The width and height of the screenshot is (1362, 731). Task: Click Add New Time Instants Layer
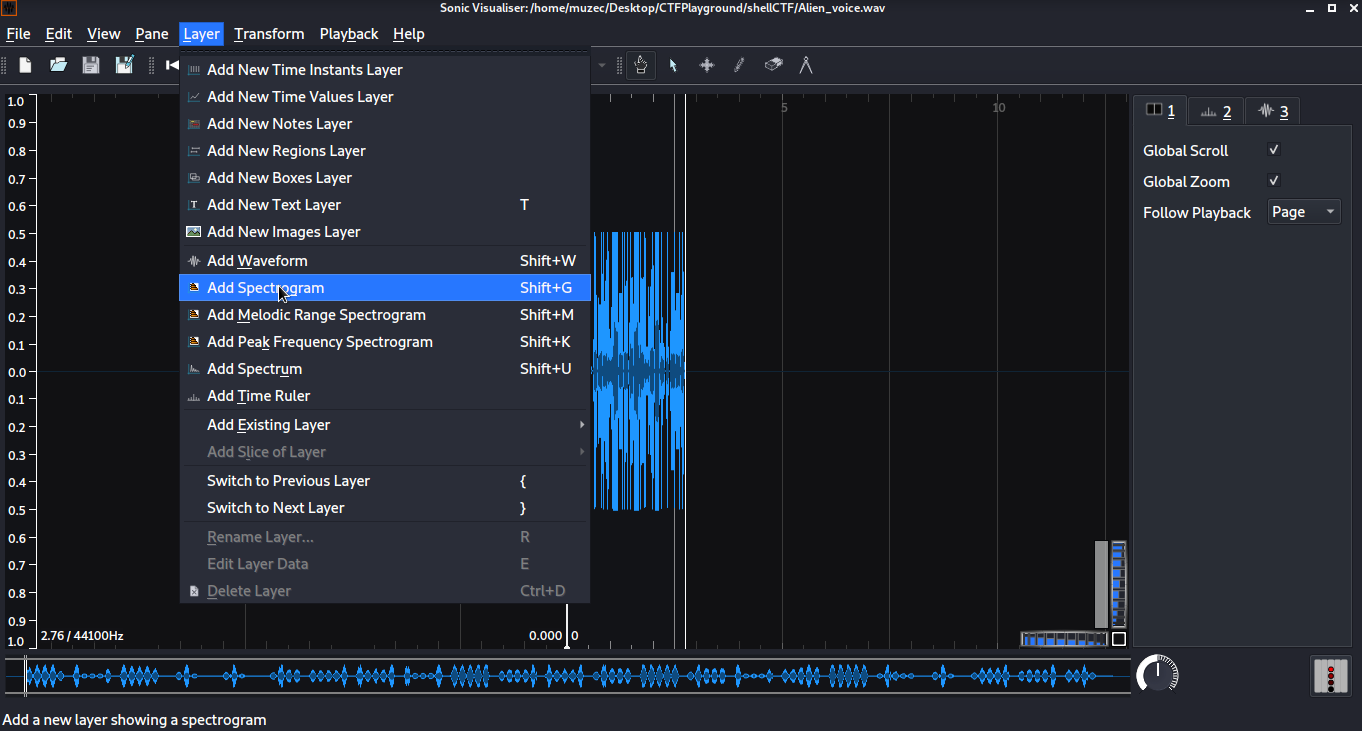[x=385, y=70]
